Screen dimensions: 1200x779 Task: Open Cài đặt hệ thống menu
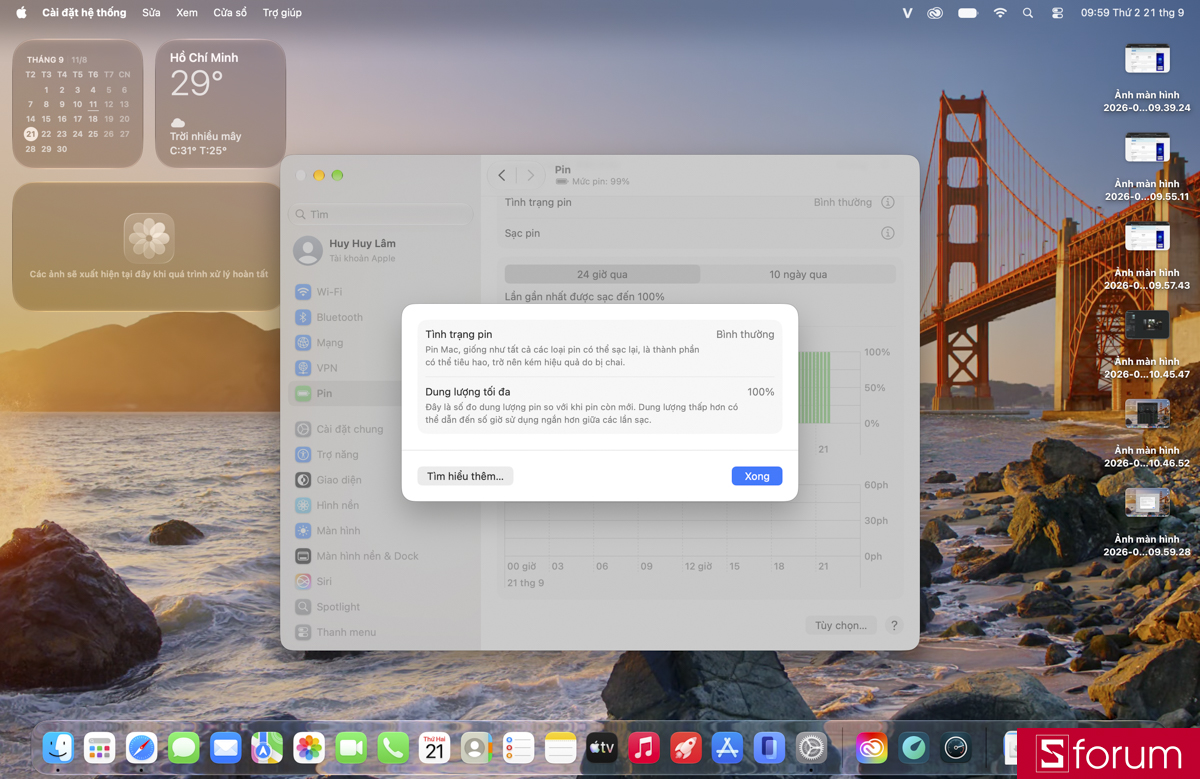point(84,13)
